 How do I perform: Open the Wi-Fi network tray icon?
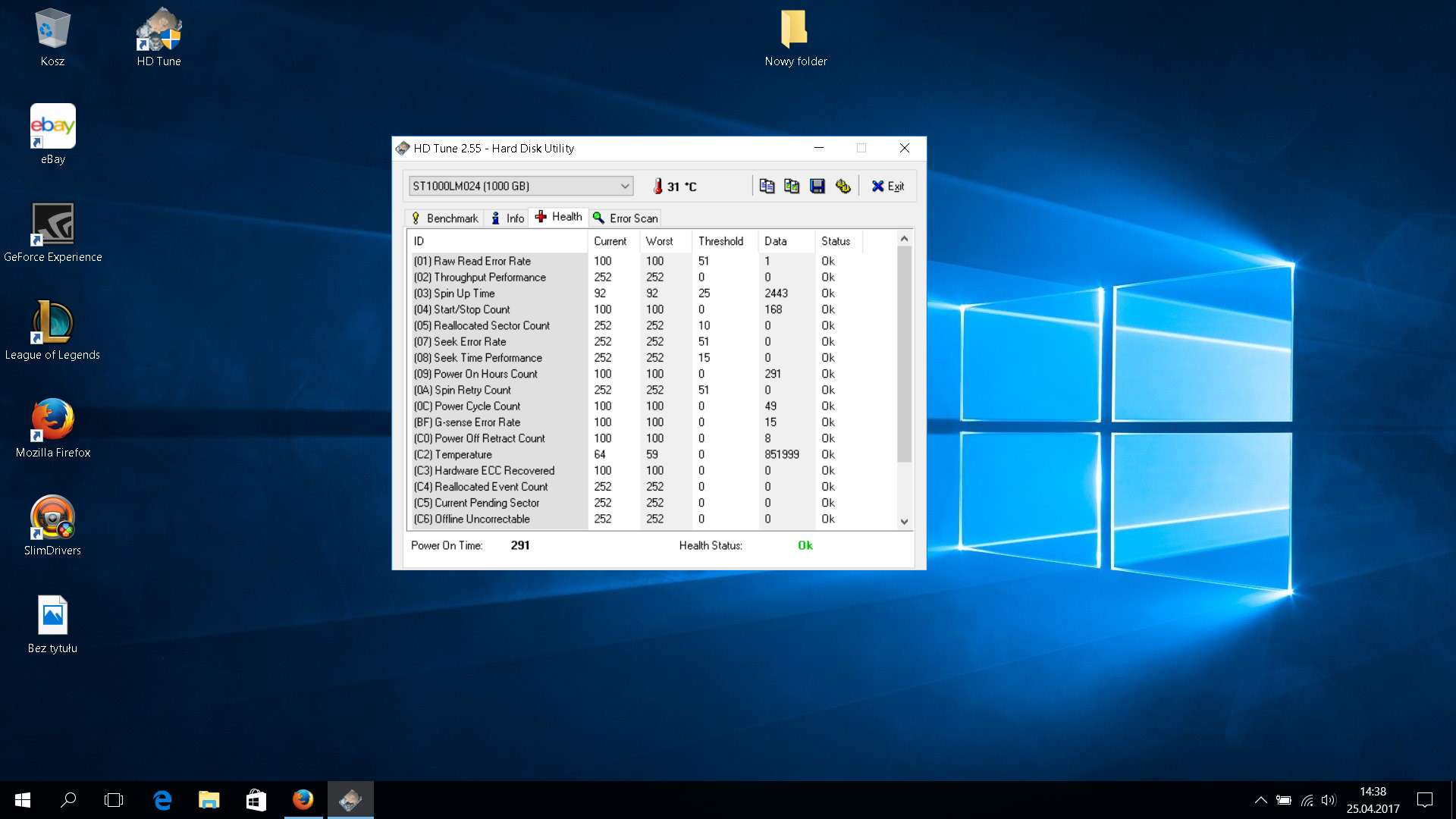click(1307, 800)
